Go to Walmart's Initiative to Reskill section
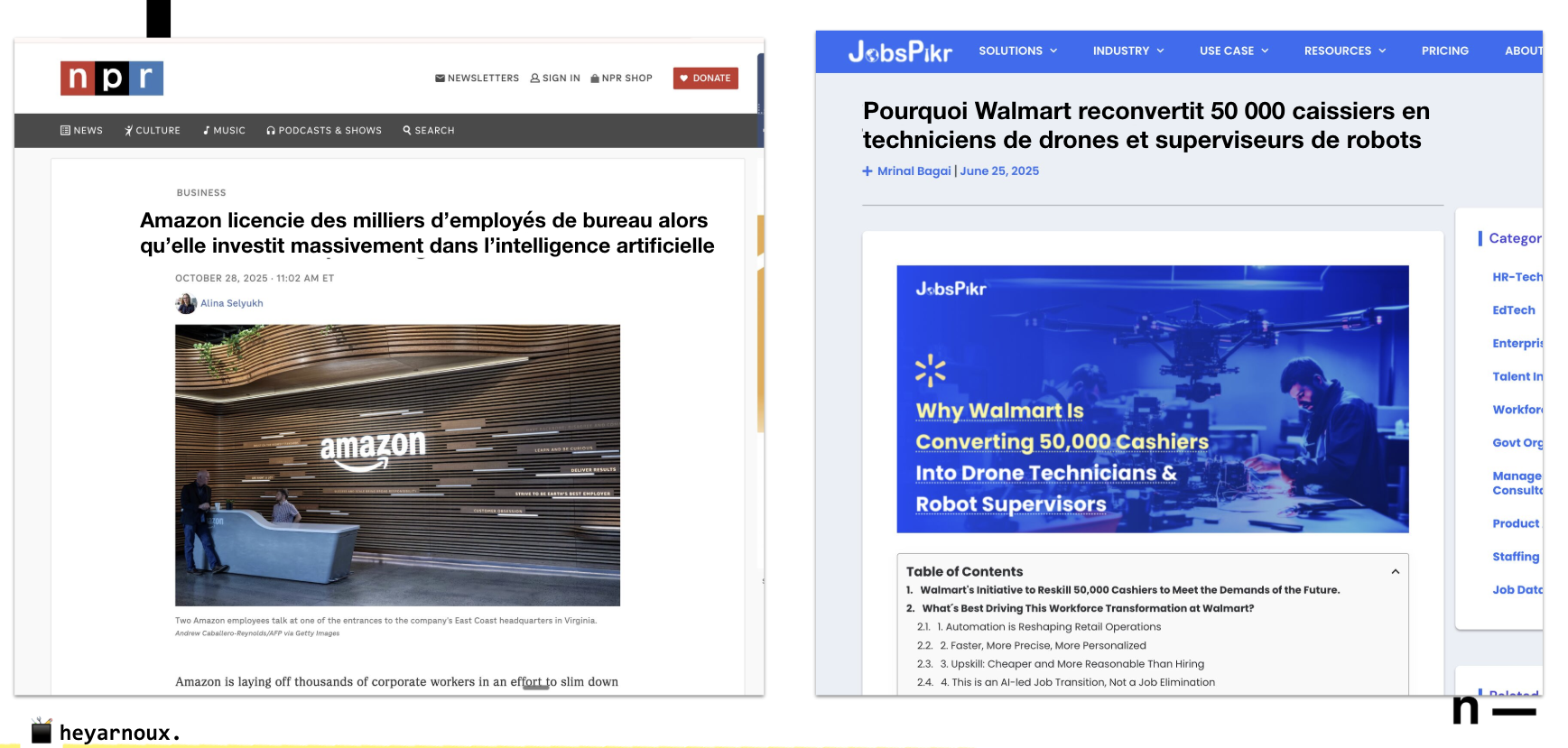1568x748 pixels. tap(1130, 590)
